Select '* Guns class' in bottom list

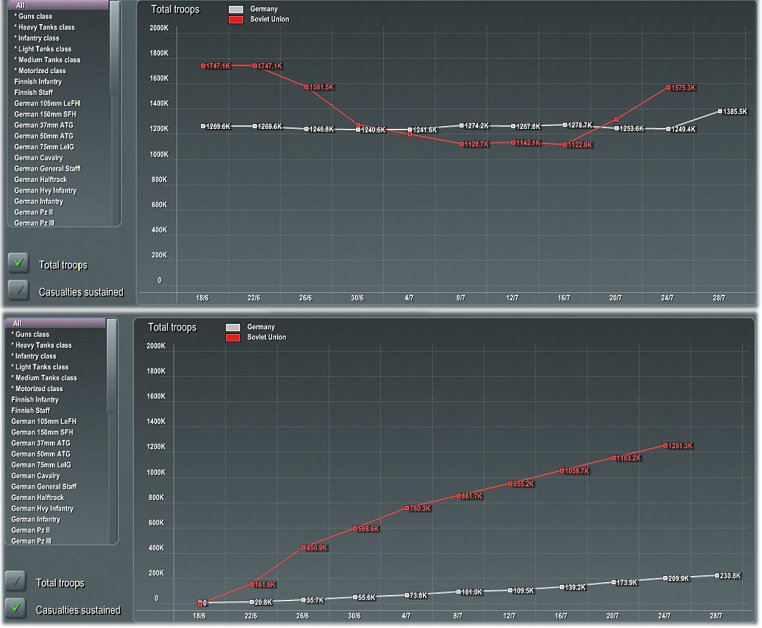click(30, 334)
